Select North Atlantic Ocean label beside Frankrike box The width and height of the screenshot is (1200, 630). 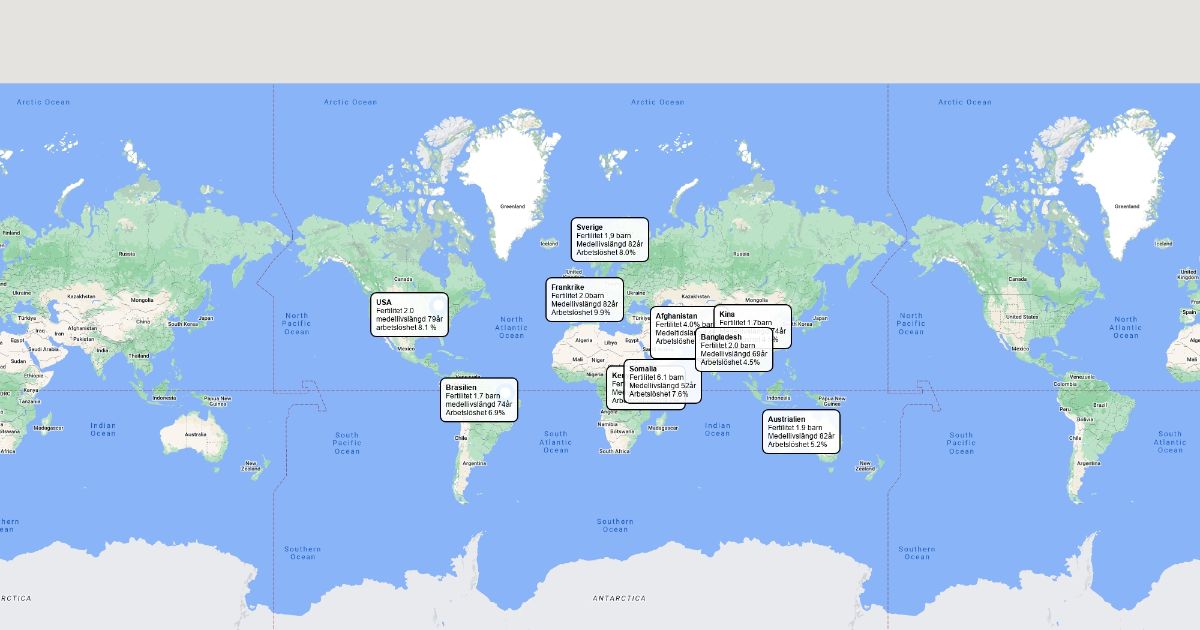point(511,327)
